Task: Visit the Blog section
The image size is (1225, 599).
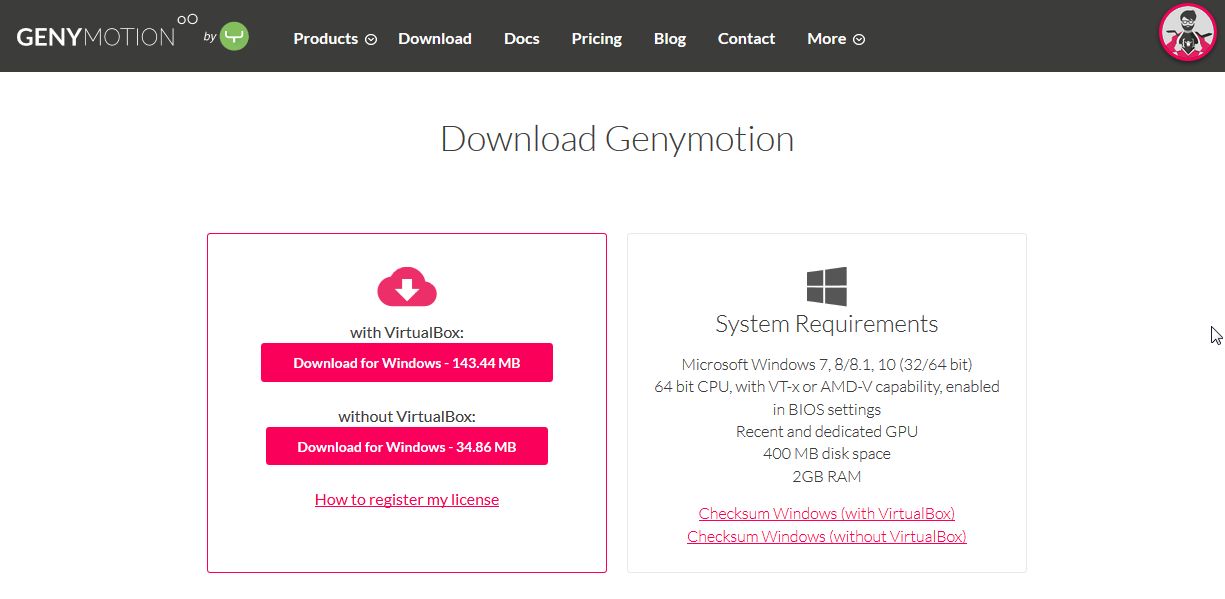Action: (669, 39)
